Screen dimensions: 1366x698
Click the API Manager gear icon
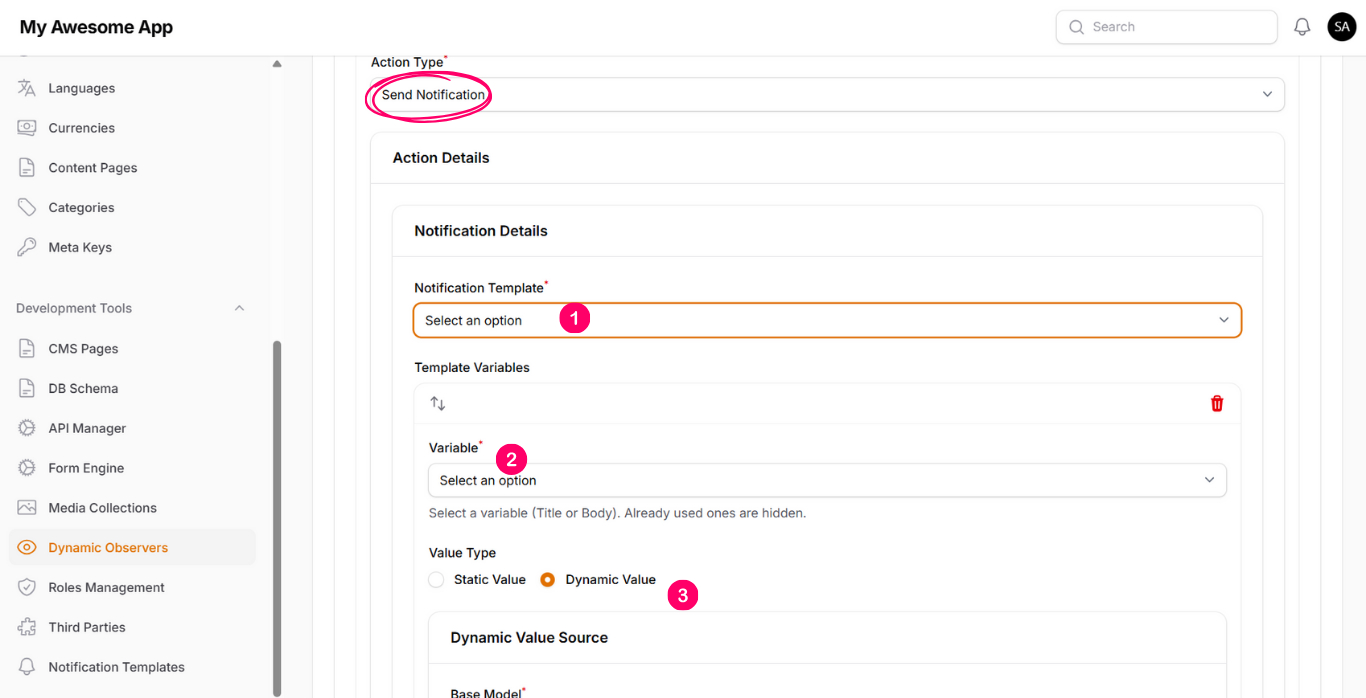coord(27,428)
